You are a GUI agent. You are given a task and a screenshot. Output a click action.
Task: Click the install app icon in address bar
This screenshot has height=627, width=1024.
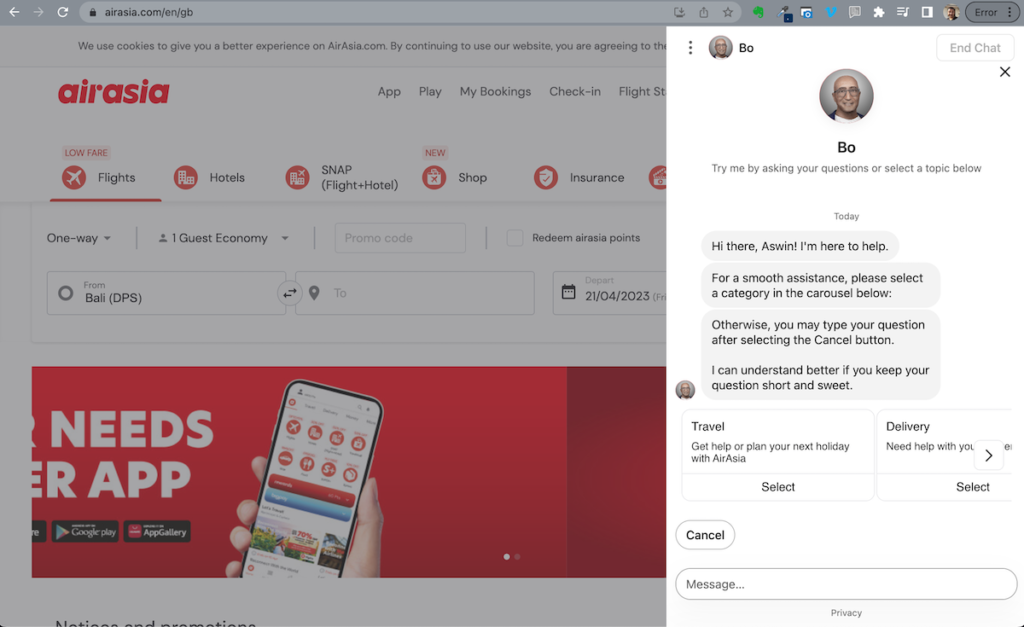click(x=679, y=12)
